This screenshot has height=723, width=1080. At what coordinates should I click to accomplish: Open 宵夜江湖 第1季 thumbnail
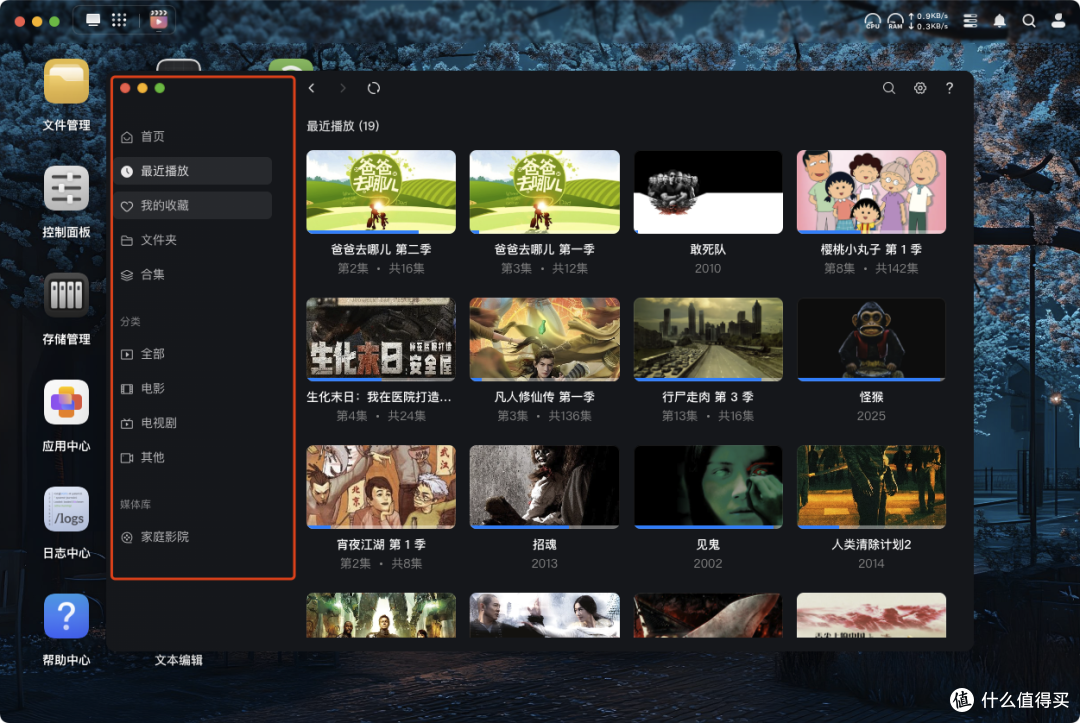tap(381, 487)
